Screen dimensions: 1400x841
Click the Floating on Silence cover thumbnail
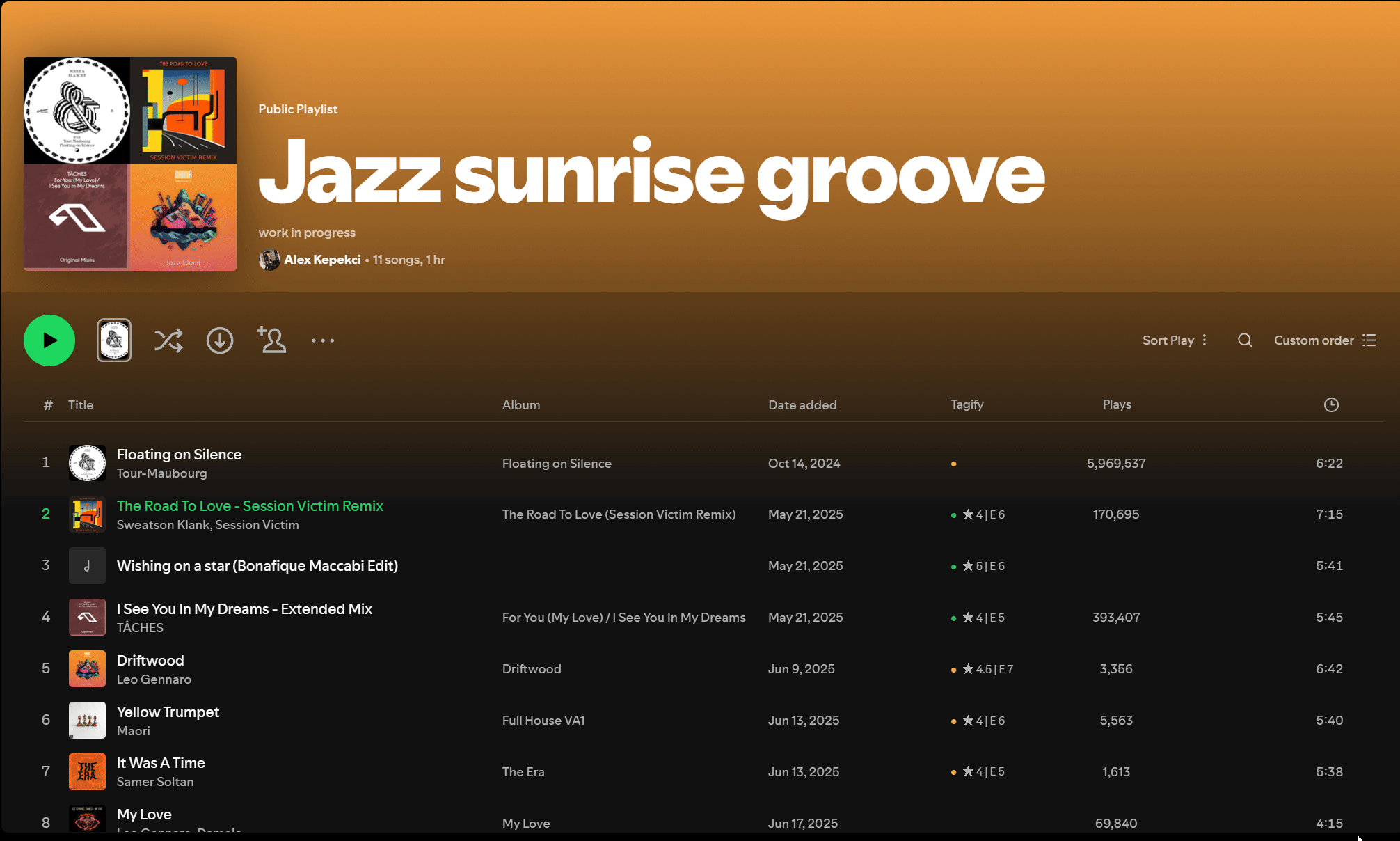(87, 463)
